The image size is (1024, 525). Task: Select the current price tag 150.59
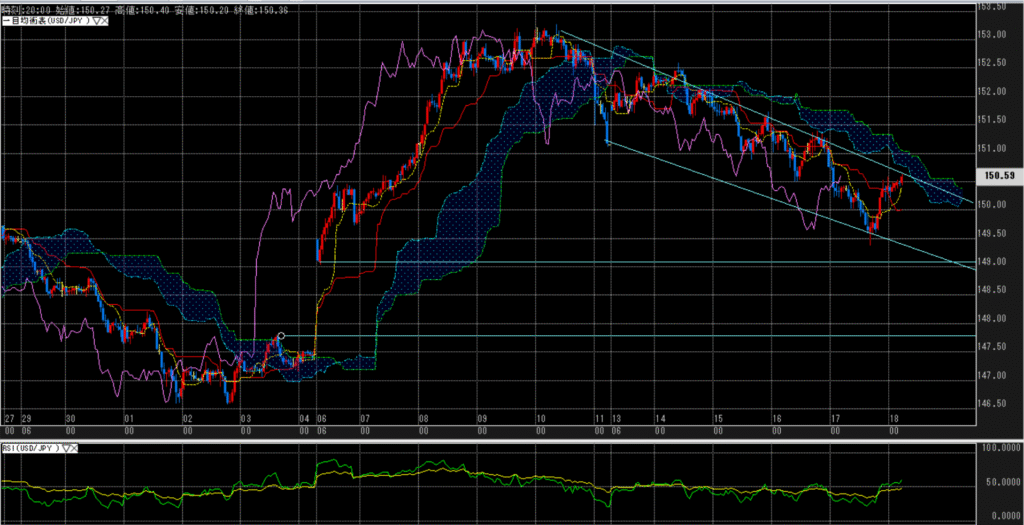pyautogui.click(x=1000, y=176)
